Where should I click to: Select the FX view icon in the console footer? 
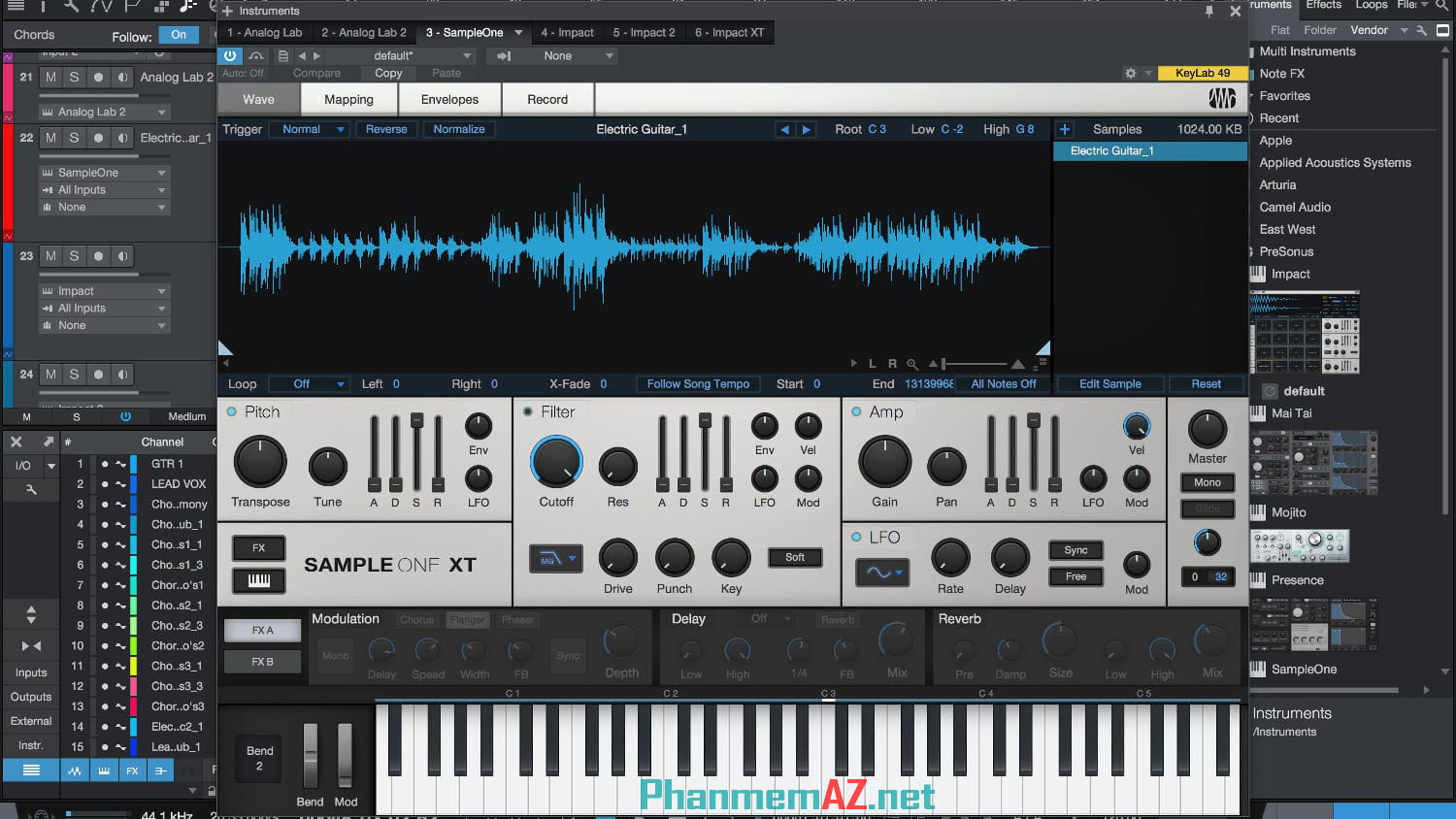coord(132,770)
